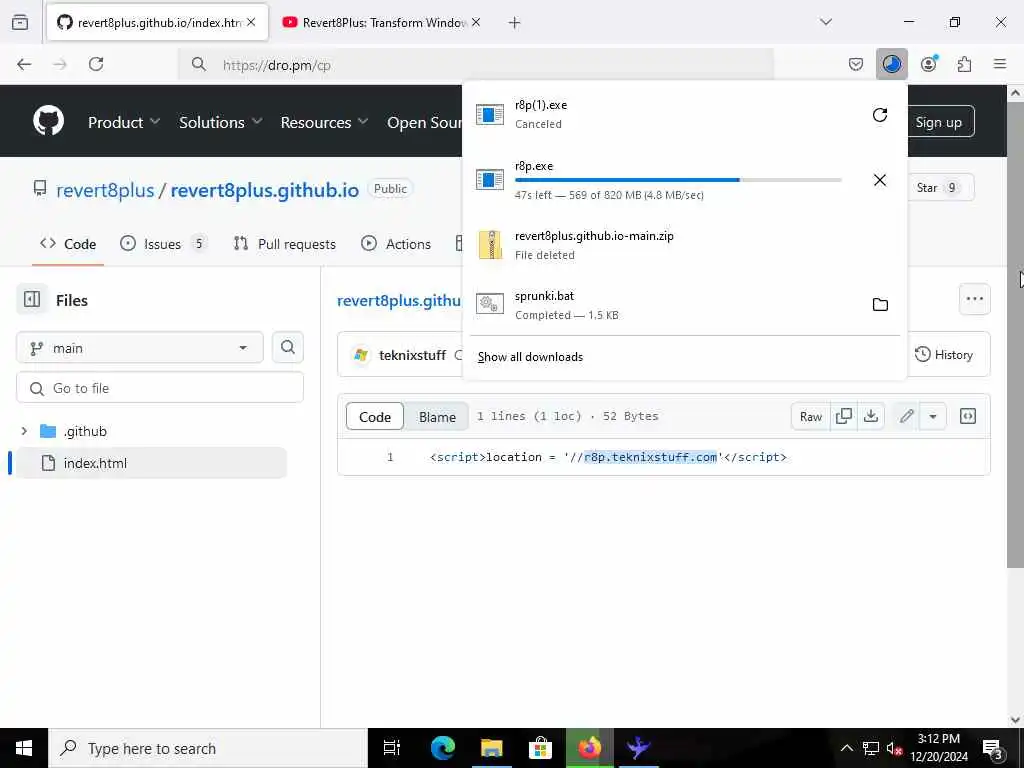Switch to Code view
Screen dimensions: 1024x768
(375, 417)
